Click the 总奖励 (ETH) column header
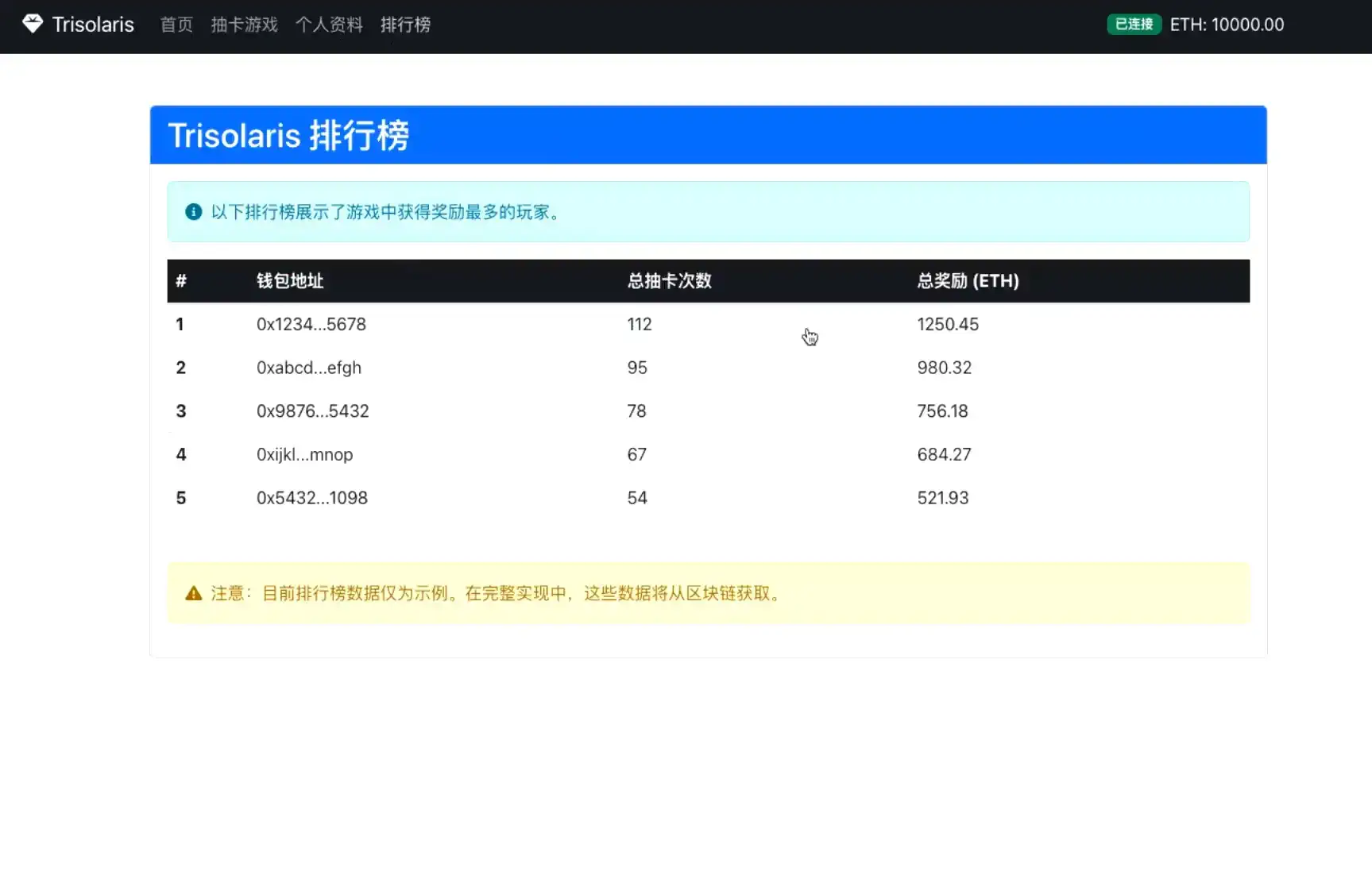This screenshot has height=879, width=1372. [968, 281]
